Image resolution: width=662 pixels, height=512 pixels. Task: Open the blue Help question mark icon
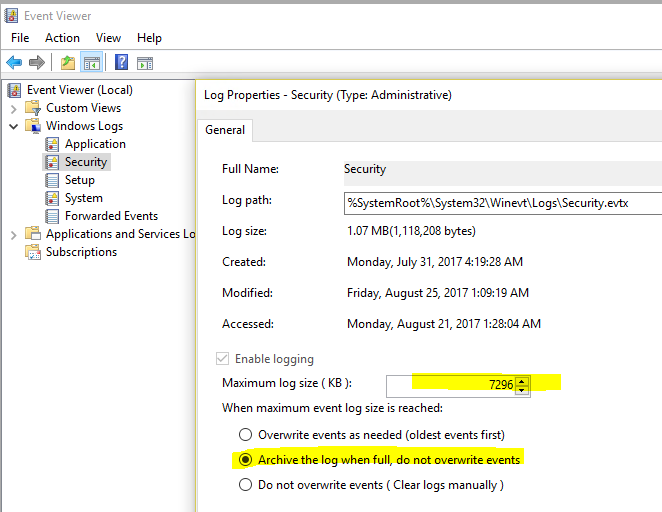tap(121, 62)
